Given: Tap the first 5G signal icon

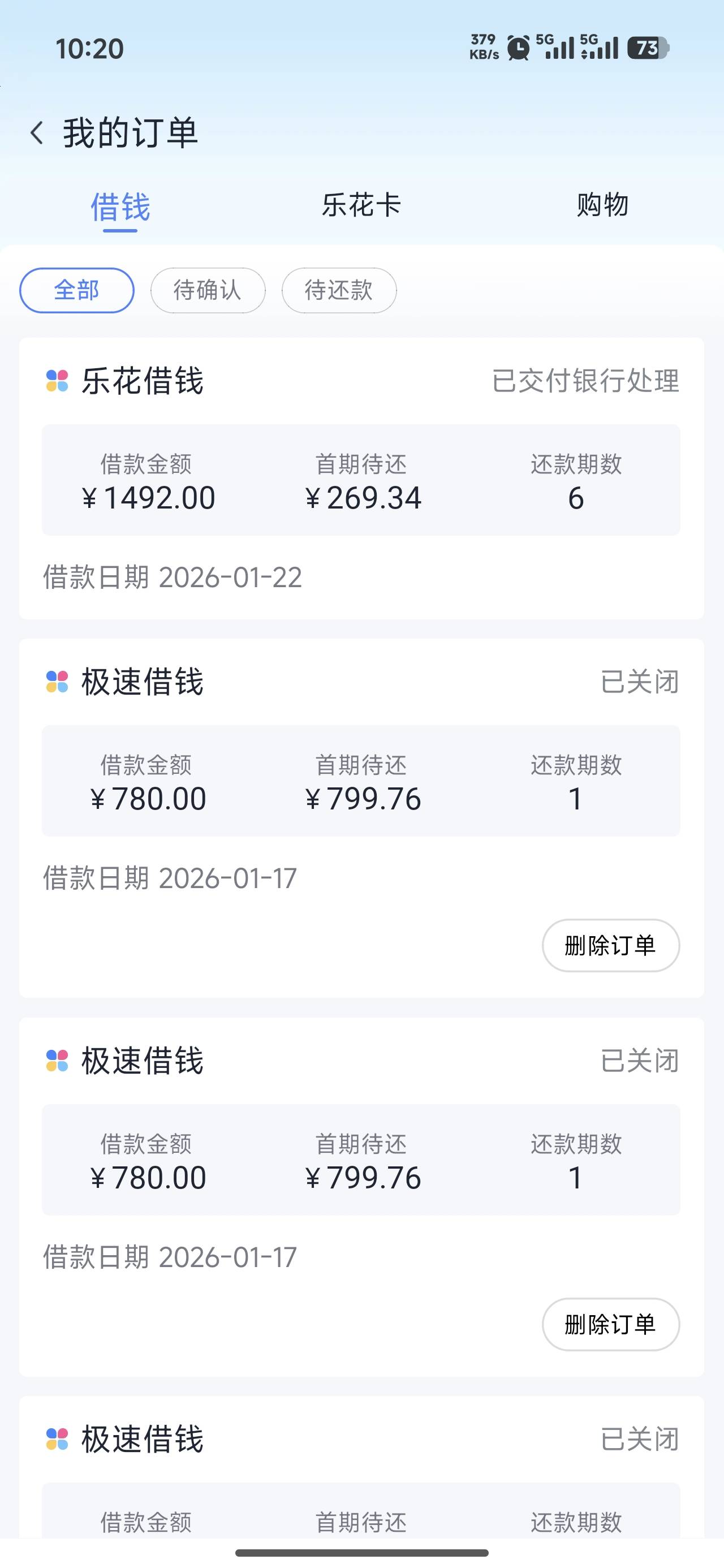Looking at the screenshot, I should (x=555, y=47).
